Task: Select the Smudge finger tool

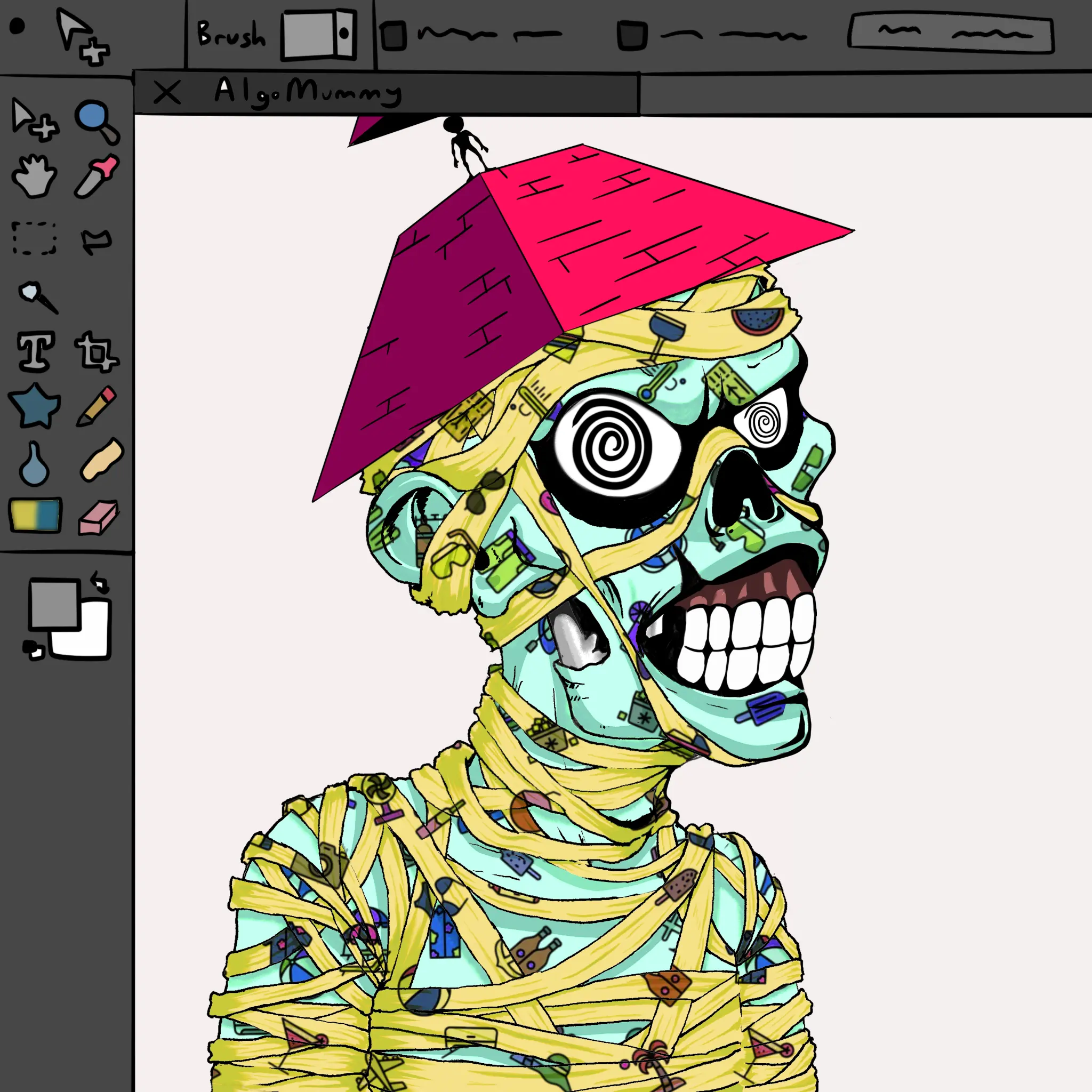Action: (102, 459)
